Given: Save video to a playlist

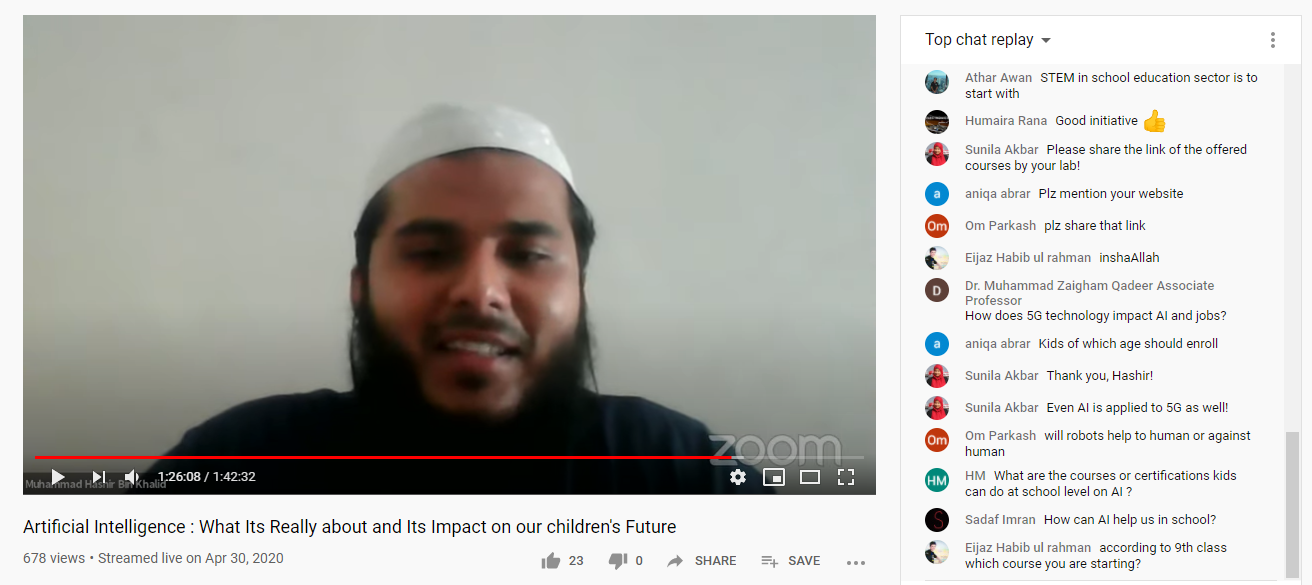Looking at the screenshot, I should pyautogui.click(x=791, y=561).
